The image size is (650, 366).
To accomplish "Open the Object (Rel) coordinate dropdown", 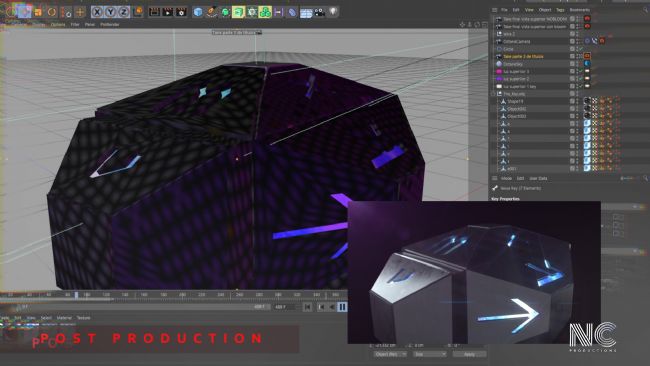I will point(389,354).
